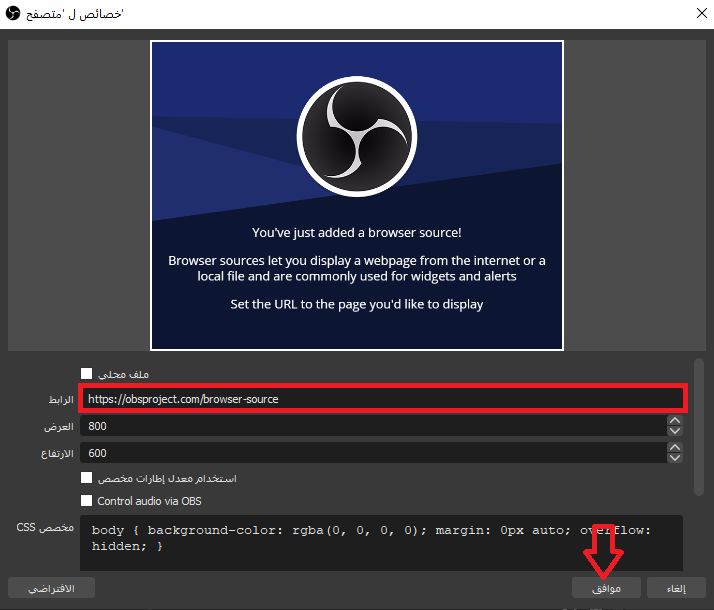This screenshot has height=610, width=714.
Task: Click the العرض width field showing 800
Action: [373, 426]
